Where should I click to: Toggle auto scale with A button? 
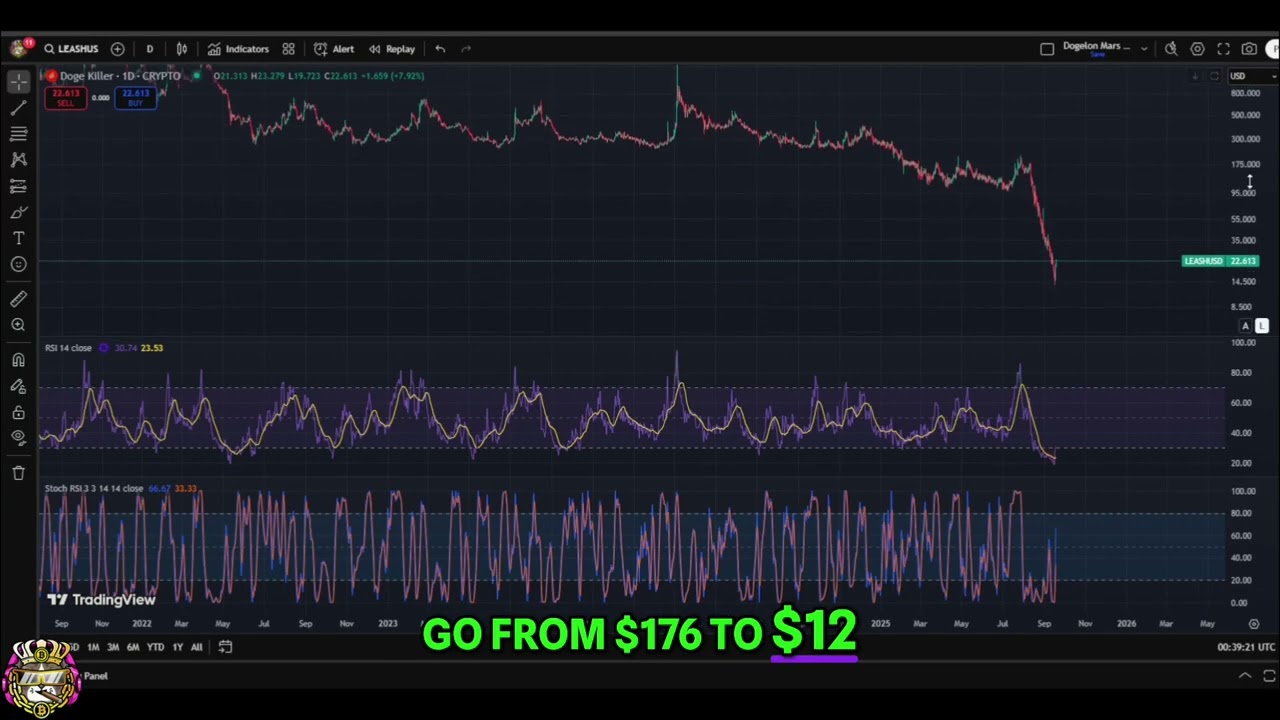click(1245, 326)
